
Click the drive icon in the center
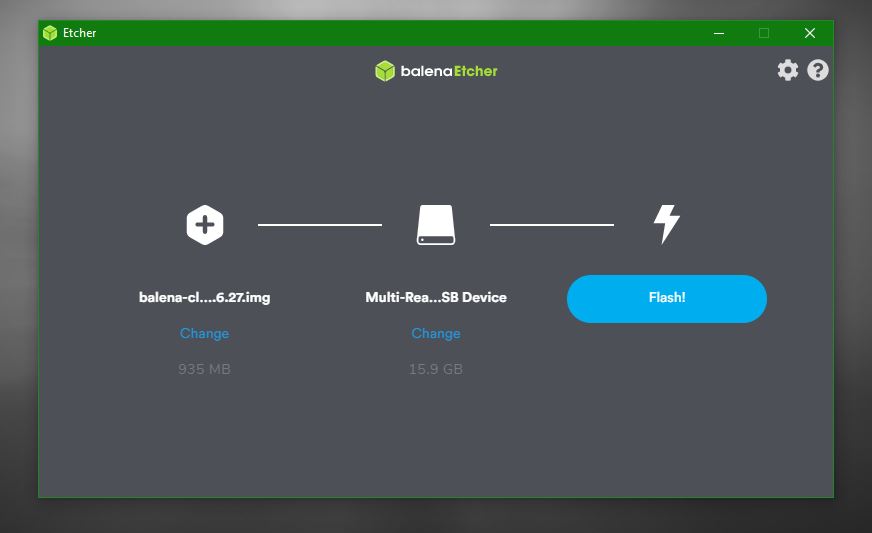436,225
